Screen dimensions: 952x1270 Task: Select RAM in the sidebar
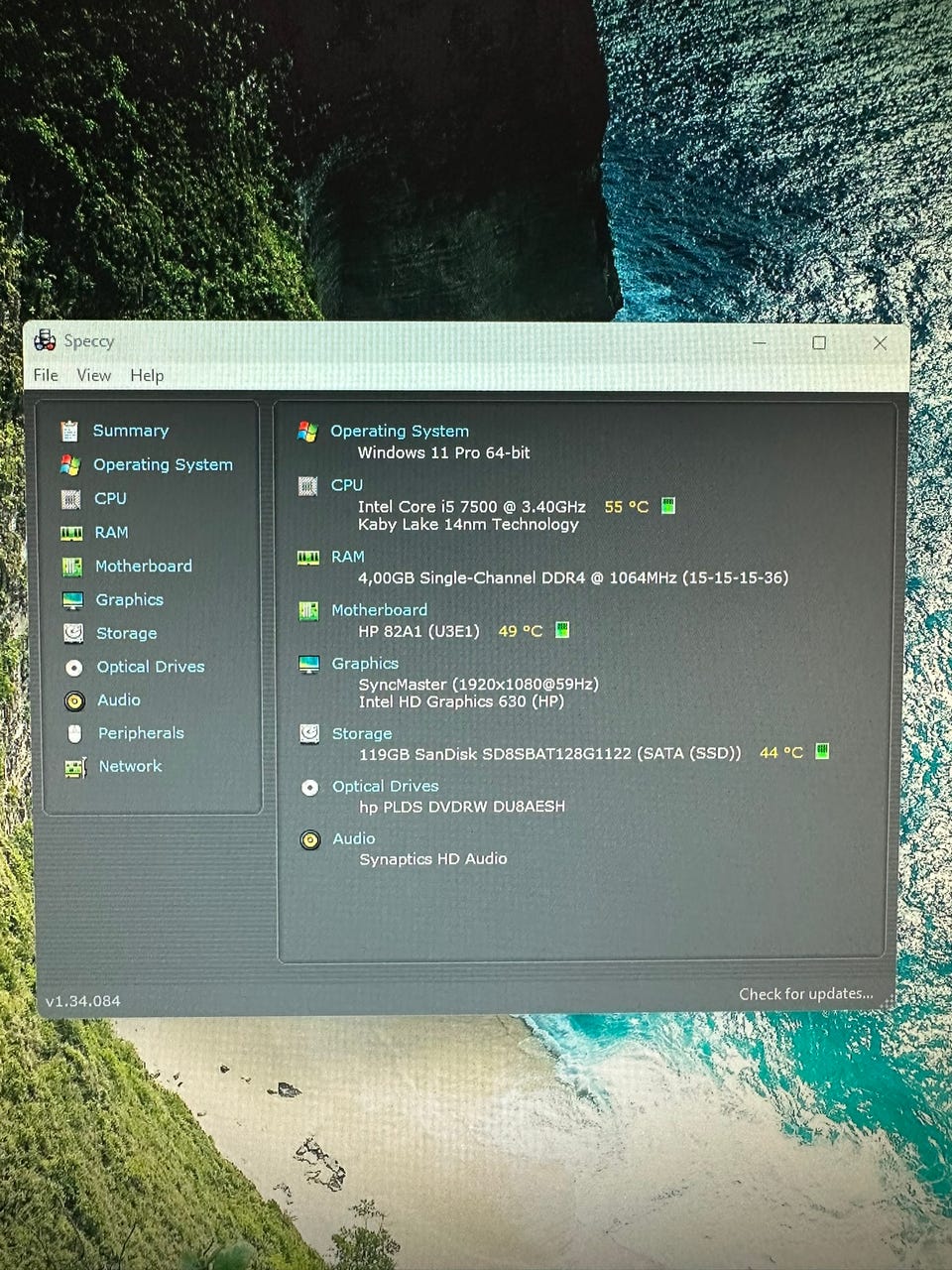point(111,533)
